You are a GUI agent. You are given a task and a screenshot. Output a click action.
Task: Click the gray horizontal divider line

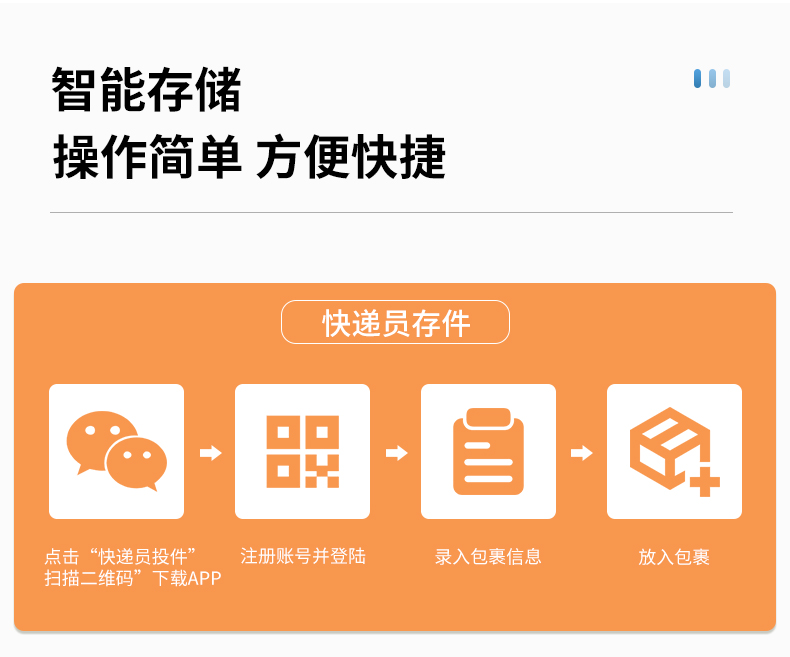[391, 213]
